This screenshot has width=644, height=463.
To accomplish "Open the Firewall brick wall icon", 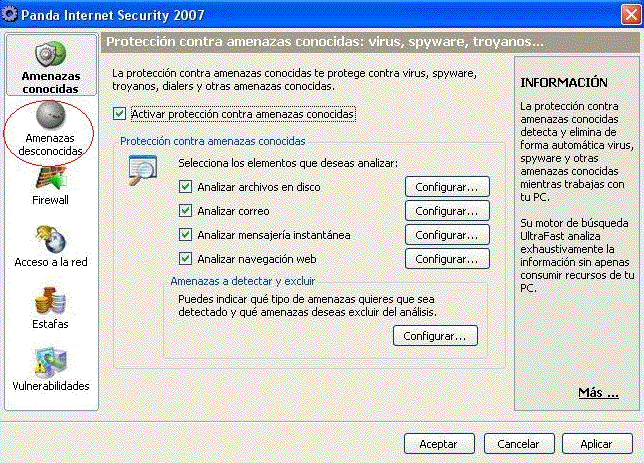I will (51, 177).
